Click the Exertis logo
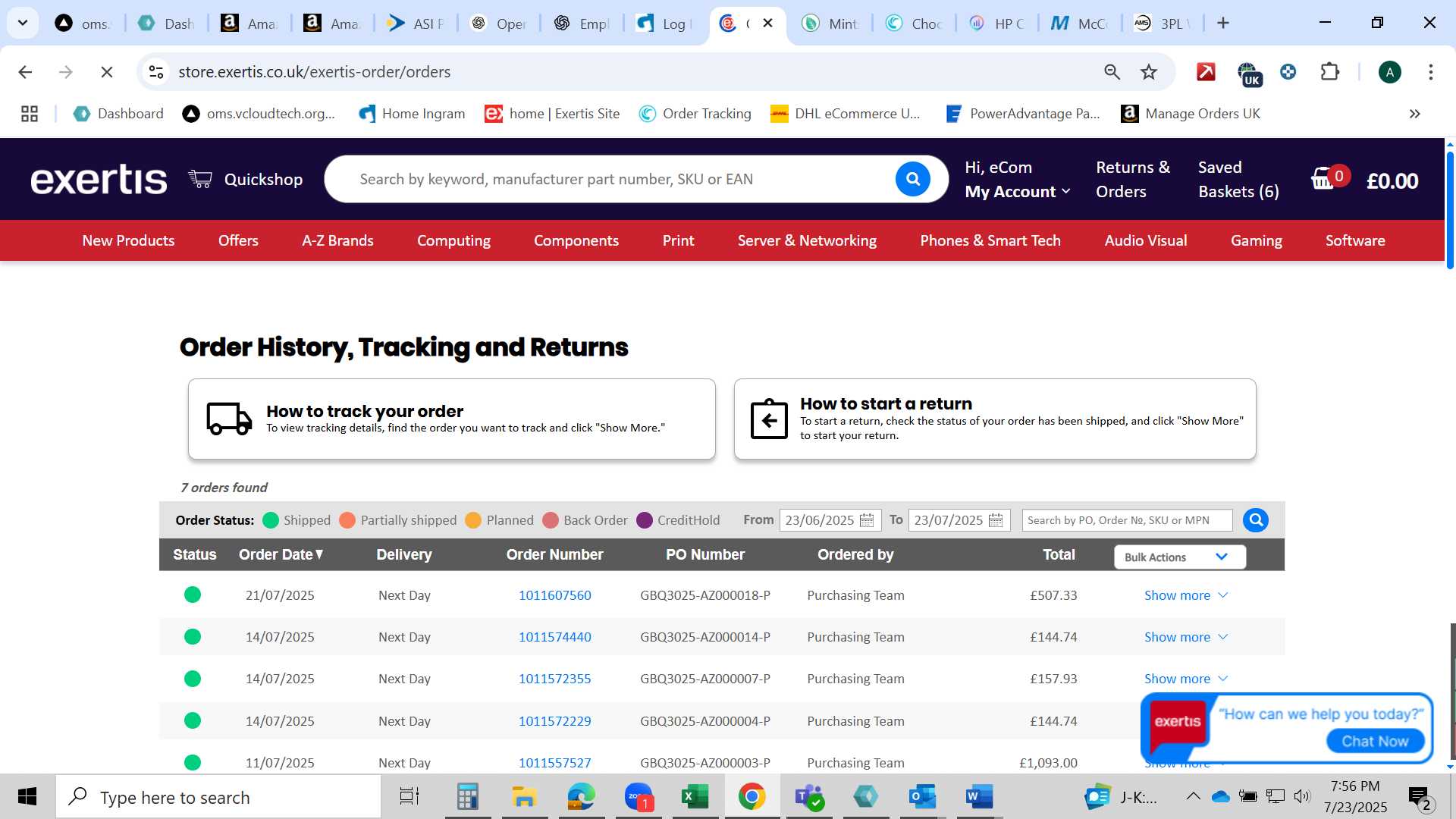Viewport: 1456px width, 819px height. (x=99, y=180)
